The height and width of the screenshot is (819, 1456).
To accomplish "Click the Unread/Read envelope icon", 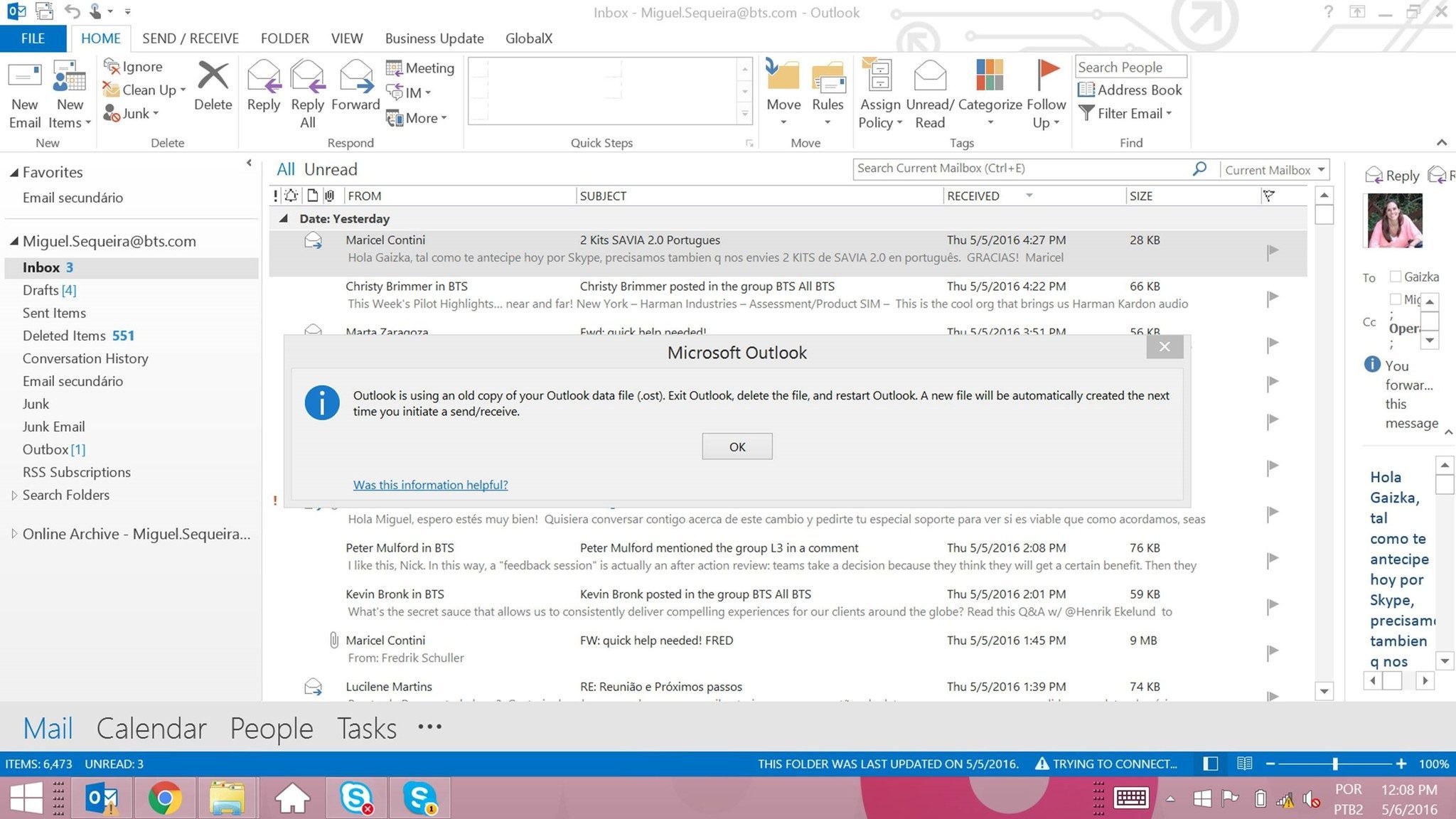I will pyautogui.click(x=929, y=76).
